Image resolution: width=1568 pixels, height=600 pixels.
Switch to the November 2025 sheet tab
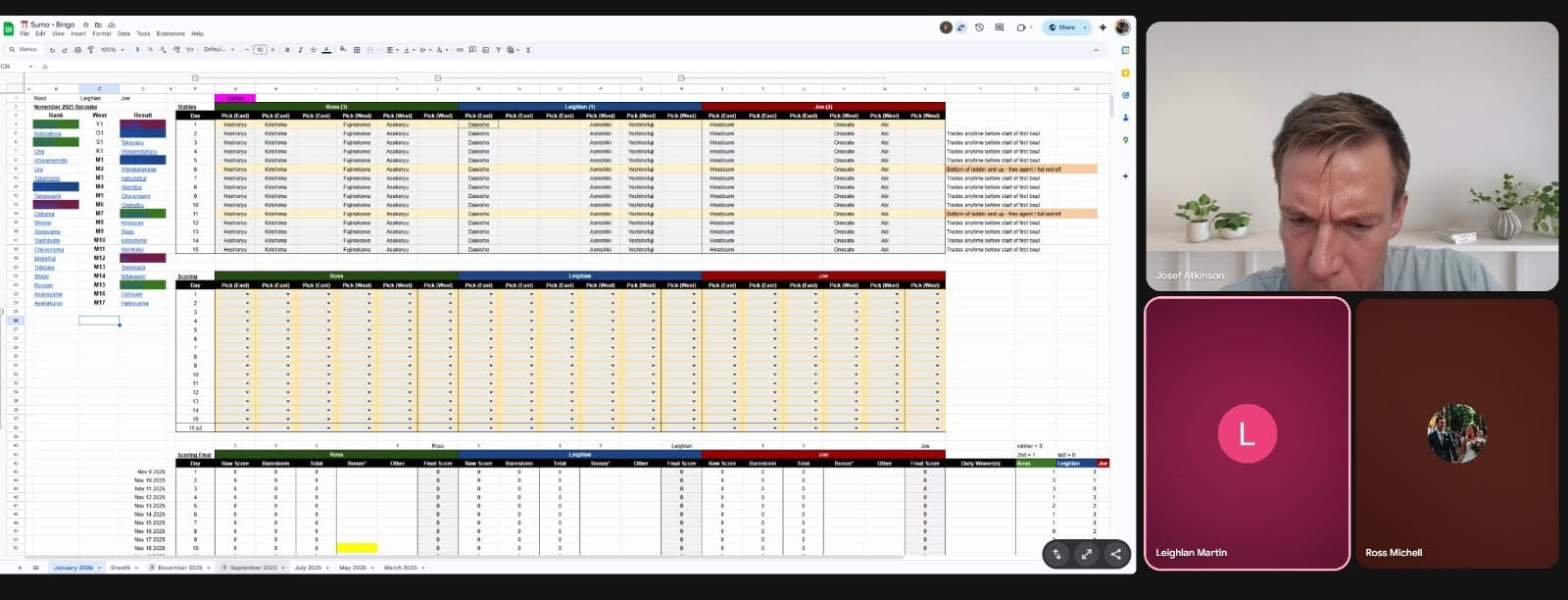pos(179,568)
